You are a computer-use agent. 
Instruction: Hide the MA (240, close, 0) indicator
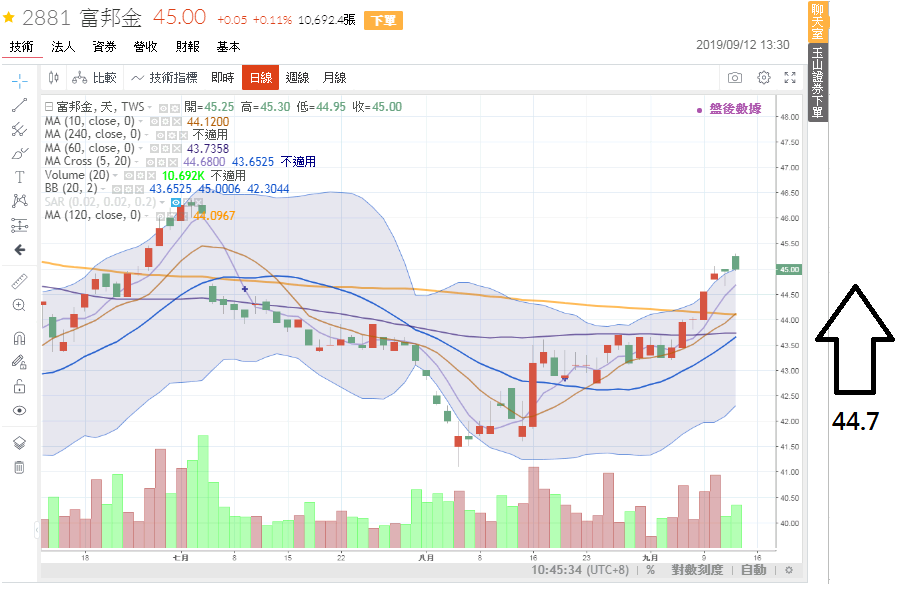(160, 135)
